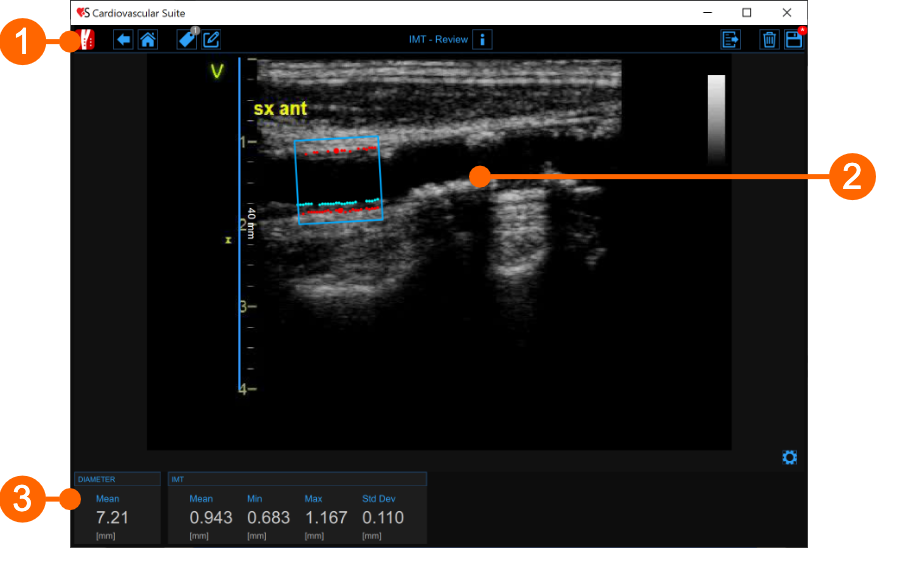Delete study using the trash icon
The width and height of the screenshot is (900, 568).
click(x=769, y=40)
